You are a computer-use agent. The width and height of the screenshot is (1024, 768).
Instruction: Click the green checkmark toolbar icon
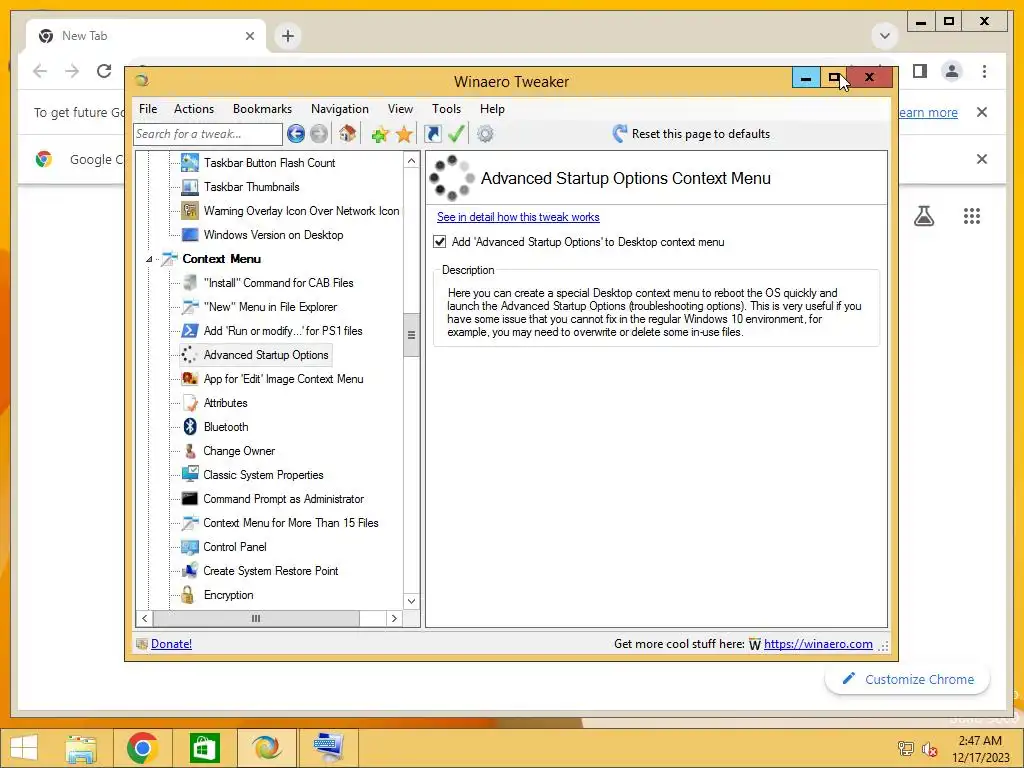point(456,134)
